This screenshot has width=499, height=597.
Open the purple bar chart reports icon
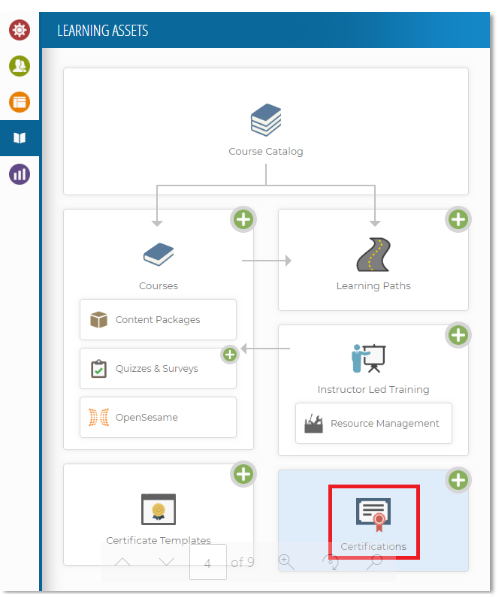point(19,174)
